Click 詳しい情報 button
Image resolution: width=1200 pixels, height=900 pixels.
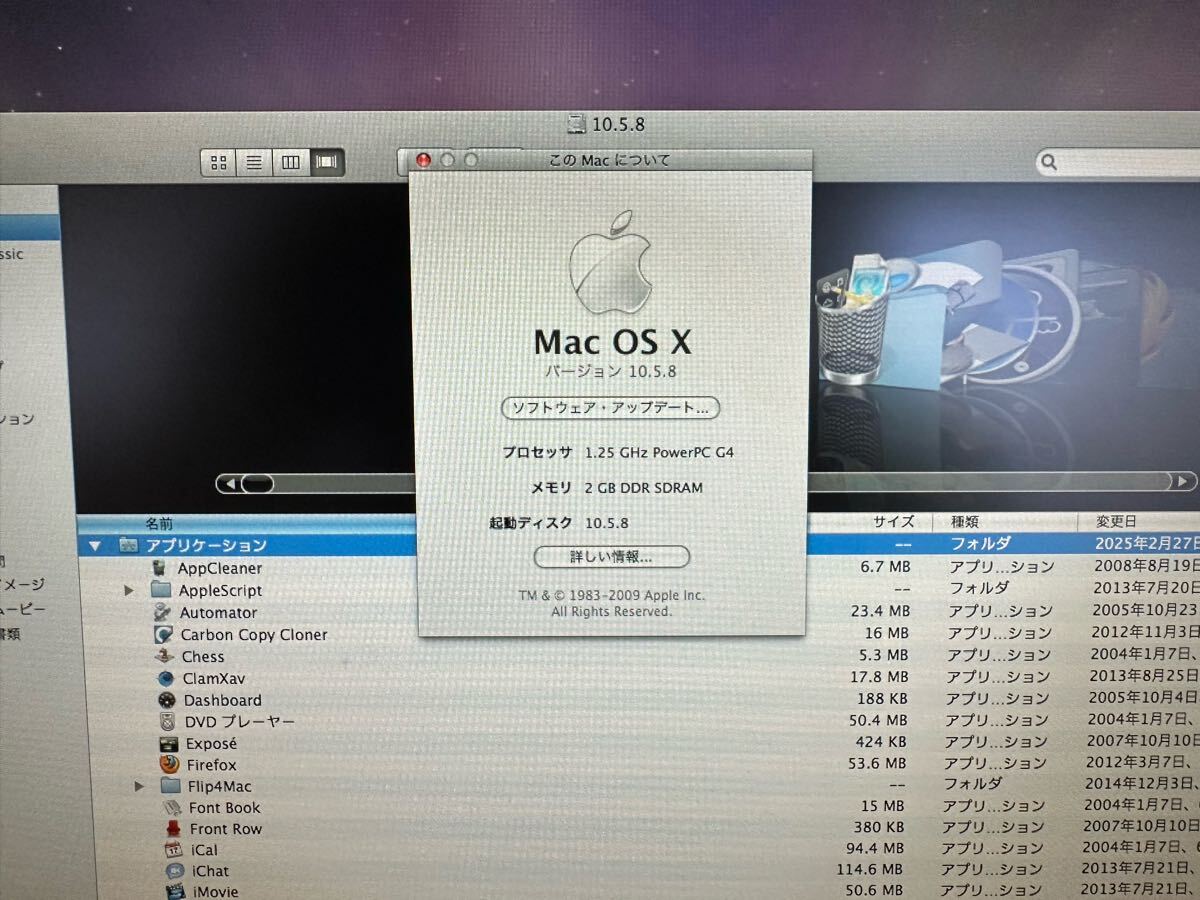coord(612,556)
